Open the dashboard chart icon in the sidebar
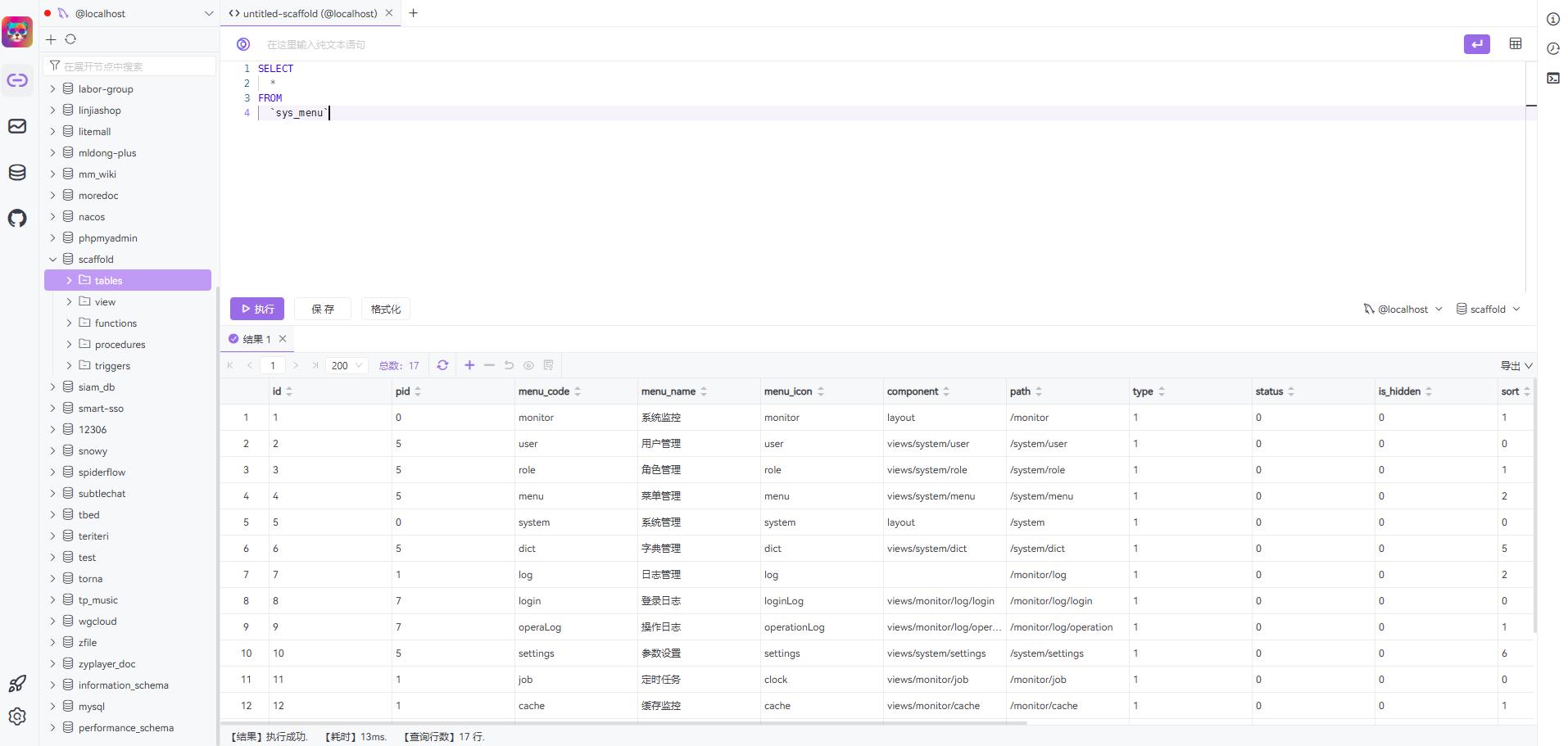This screenshot has width=1568, height=746. (x=17, y=126)
